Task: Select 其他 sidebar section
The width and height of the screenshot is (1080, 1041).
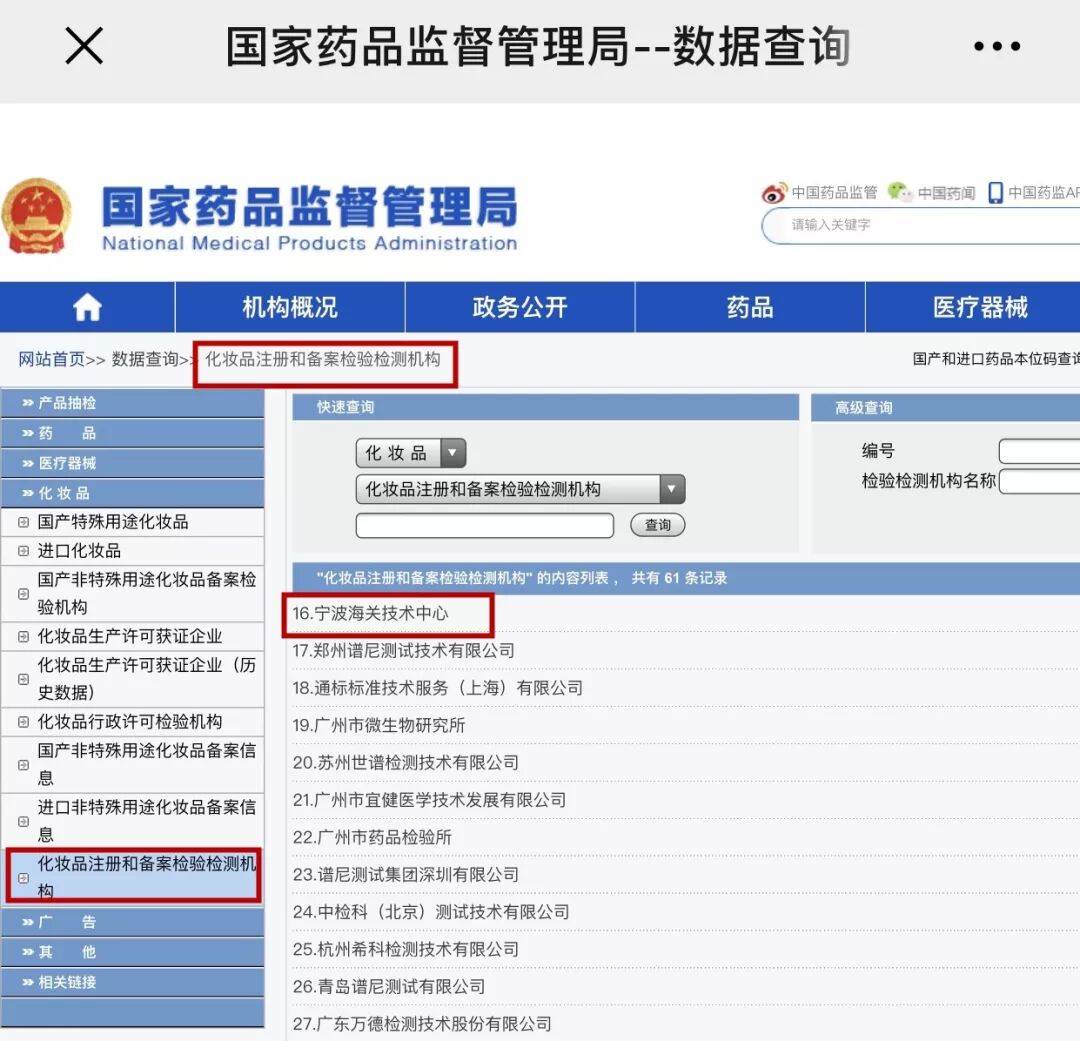Action: [132, 952]
